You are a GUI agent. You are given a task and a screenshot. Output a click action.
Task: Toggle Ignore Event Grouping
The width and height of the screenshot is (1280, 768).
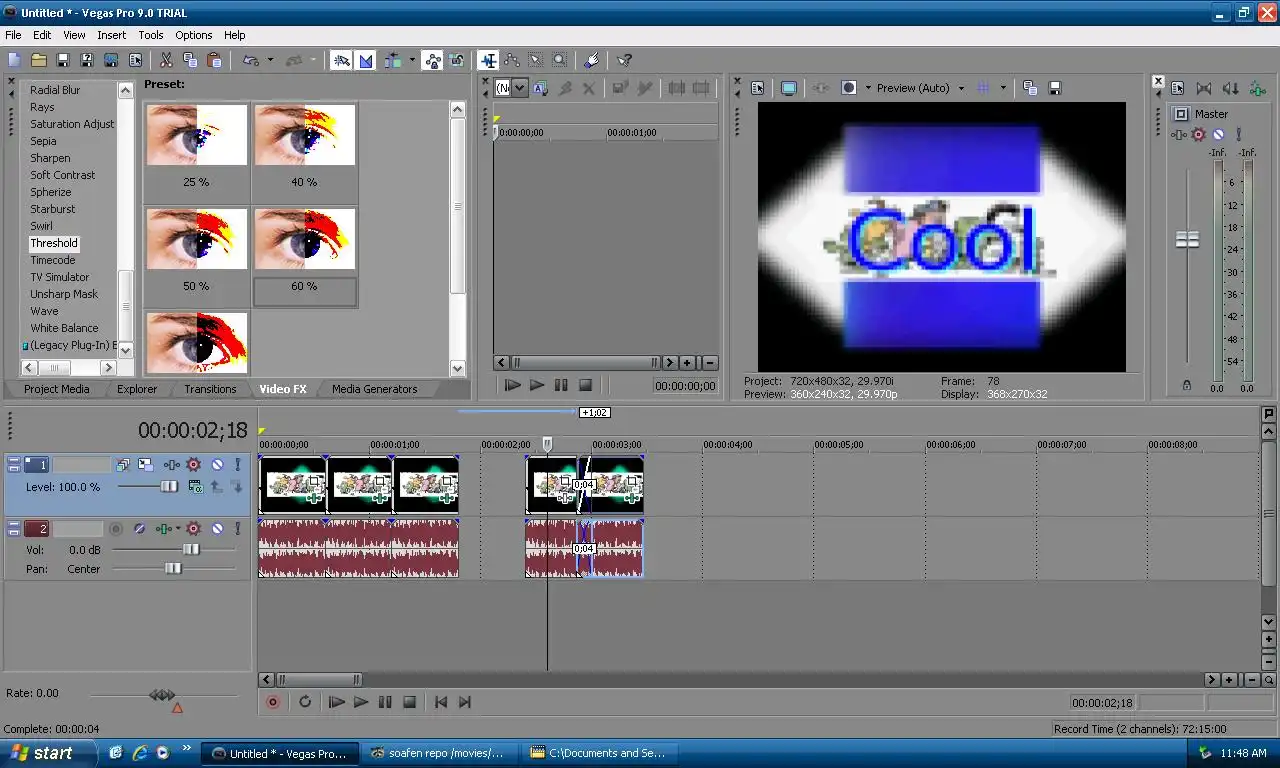[457, 61]
